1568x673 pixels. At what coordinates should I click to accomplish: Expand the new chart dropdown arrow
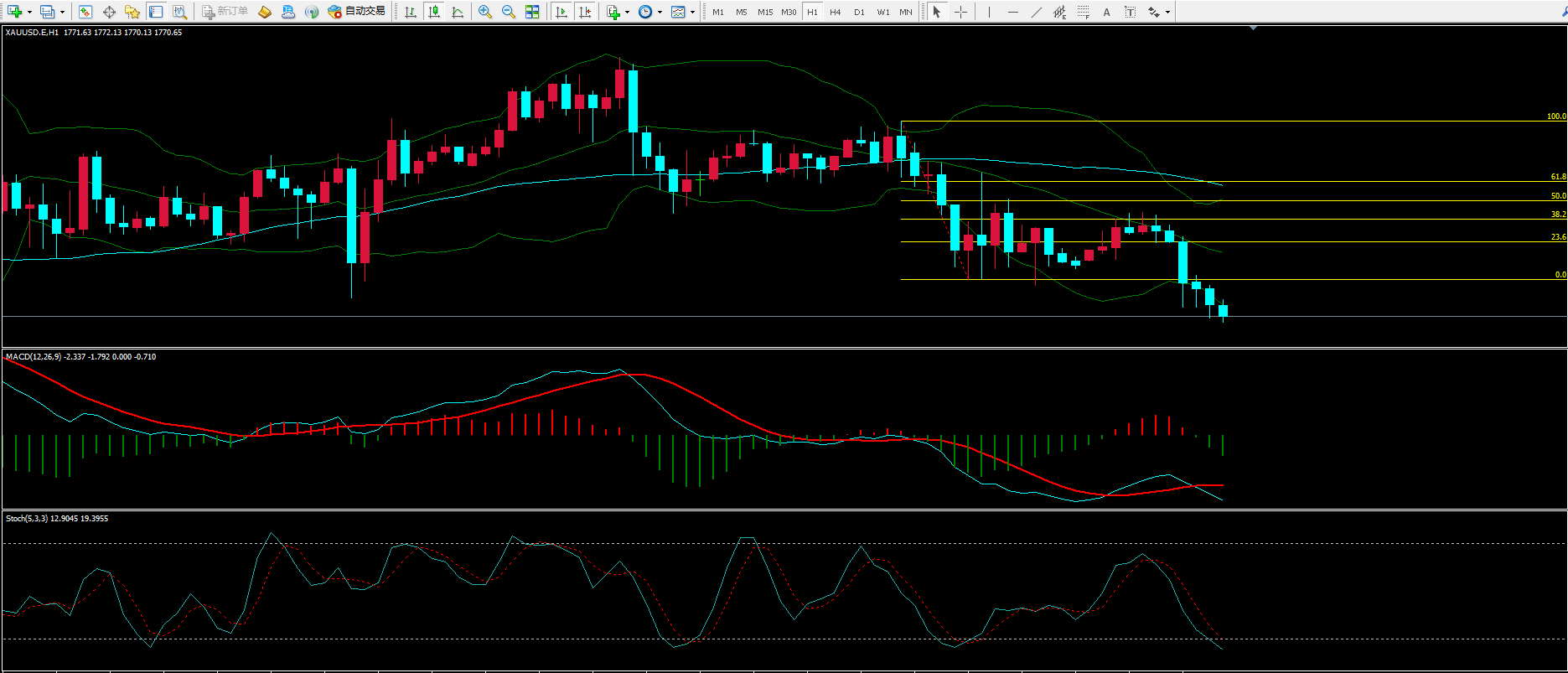click(30, 12)
